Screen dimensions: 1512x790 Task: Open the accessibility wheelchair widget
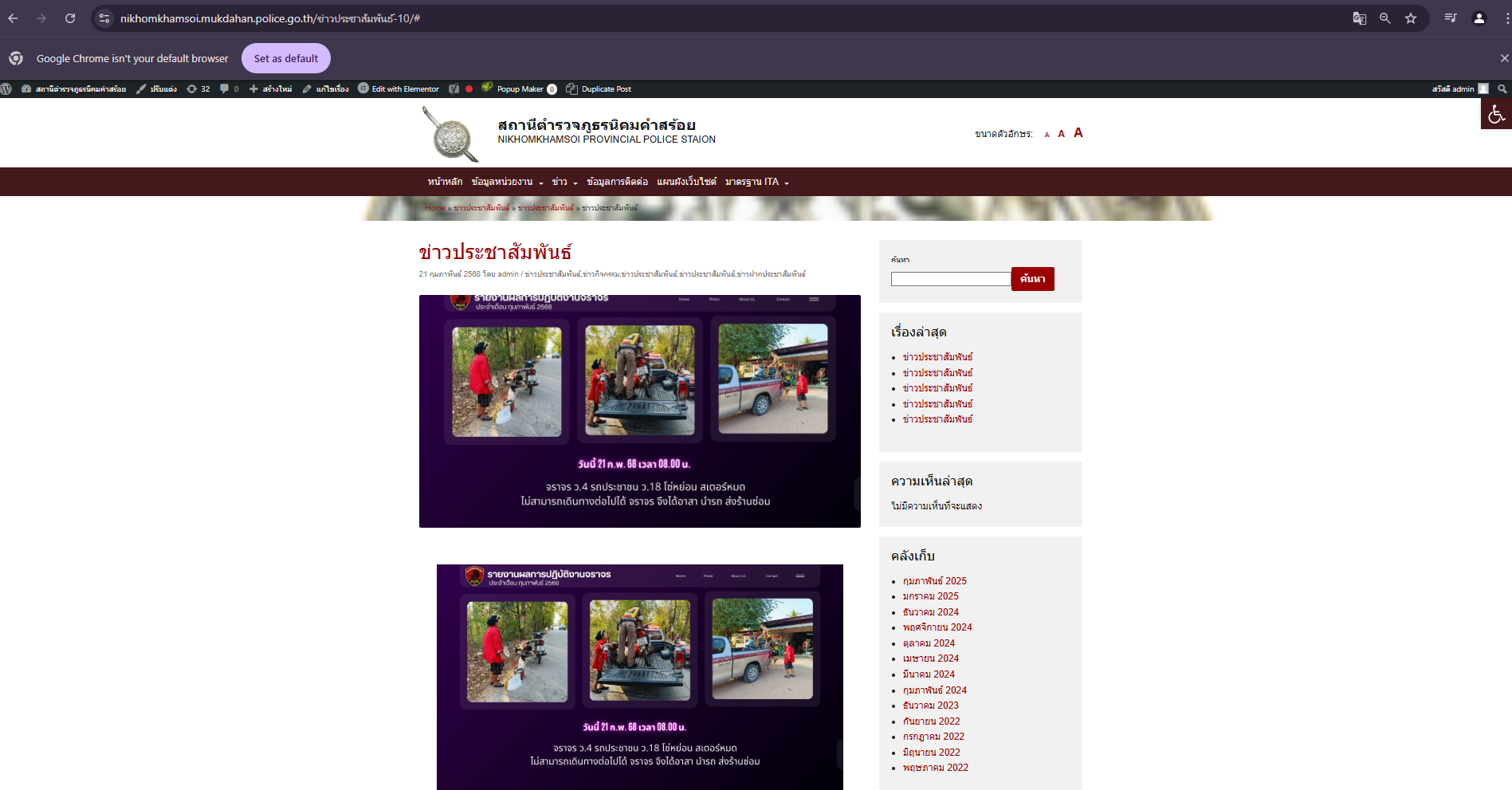click(x=1496, y=114)
